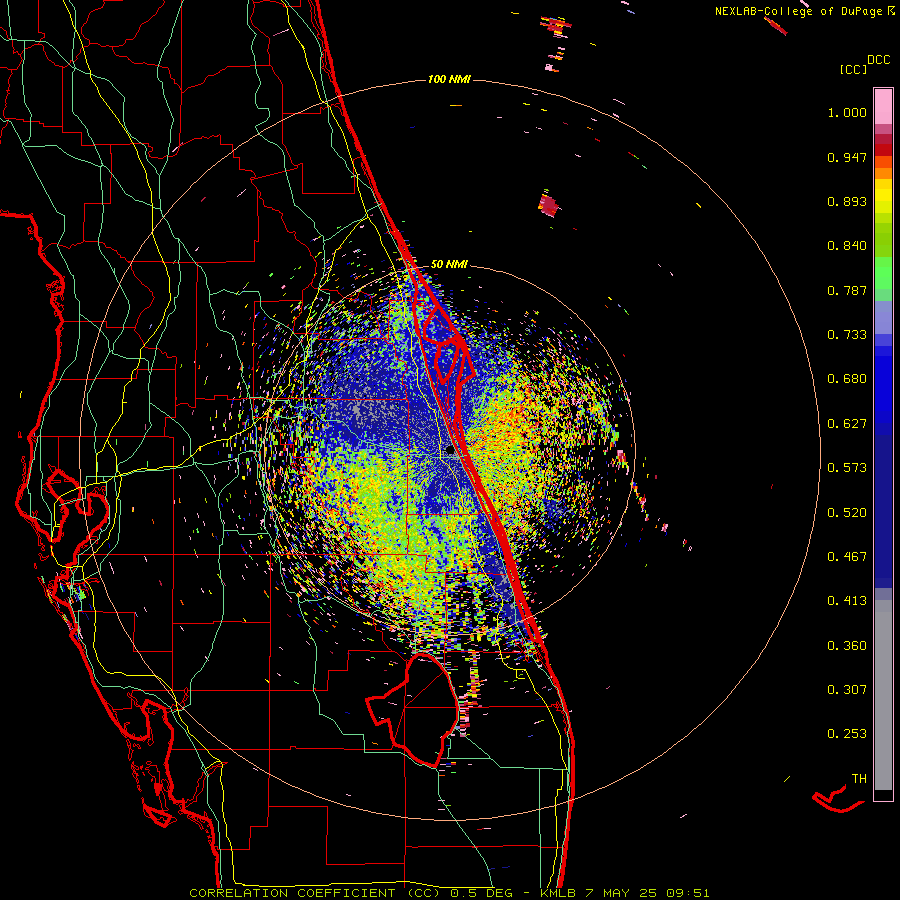Click the 1.000 color scale value
Screen dimensions: 900x900
(x=847, y=112)
